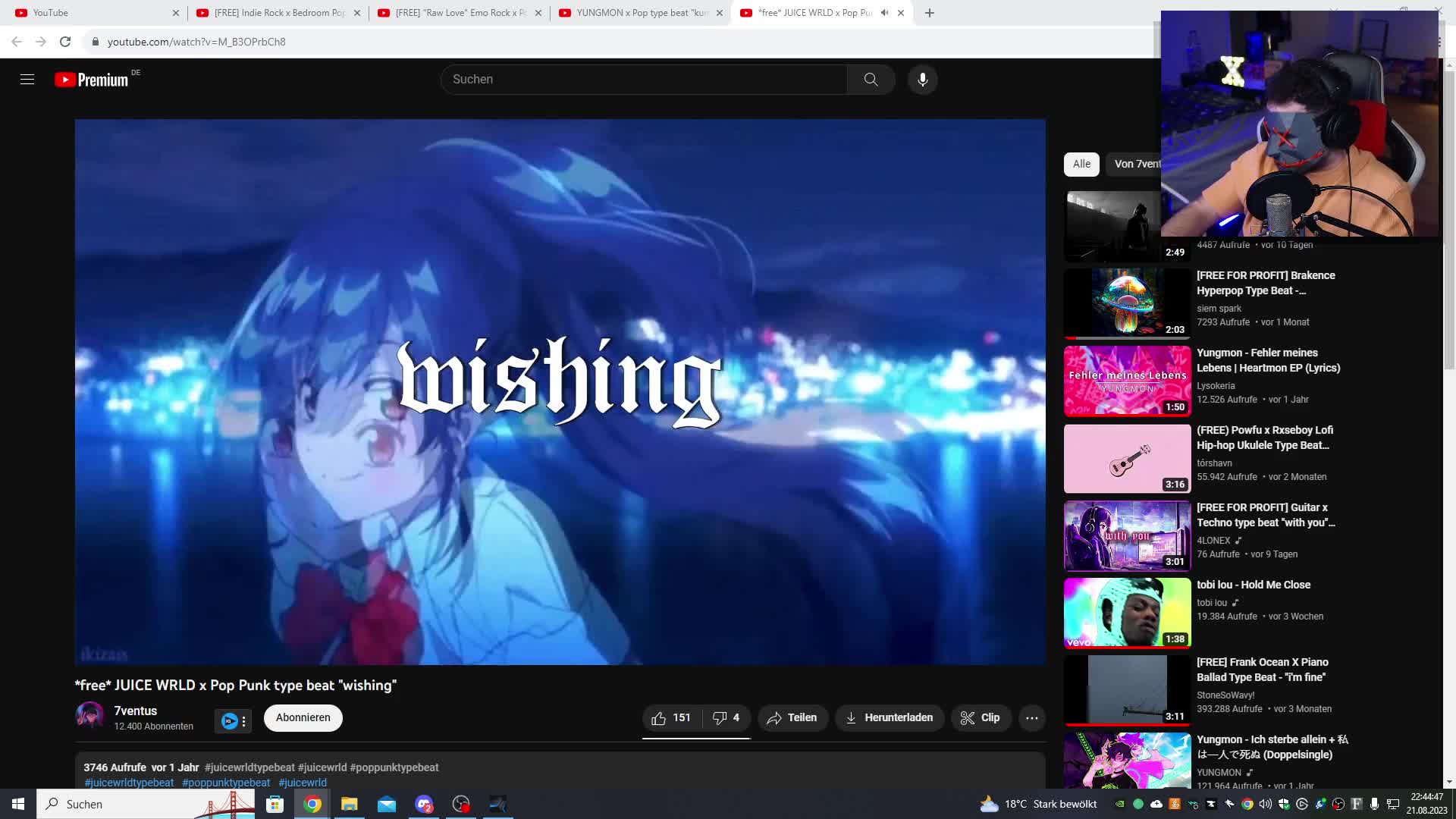Focus the Suchen search field
1456x819 pixels.
644,80
